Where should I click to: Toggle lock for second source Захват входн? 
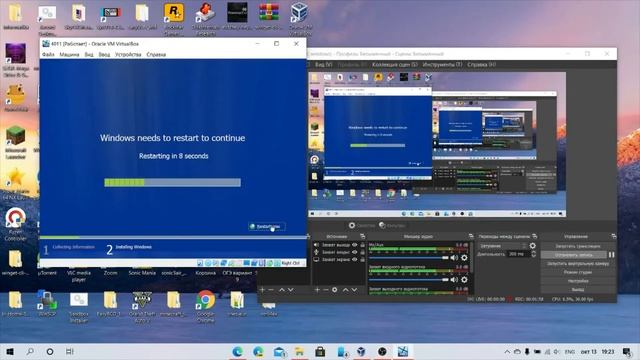pyautogui.click(x=362, y=252)
